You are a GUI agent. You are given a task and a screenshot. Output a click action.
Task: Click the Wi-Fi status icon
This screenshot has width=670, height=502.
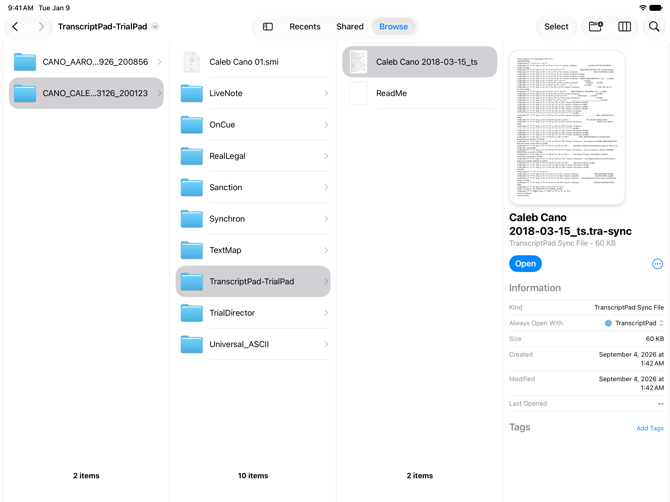642,8
